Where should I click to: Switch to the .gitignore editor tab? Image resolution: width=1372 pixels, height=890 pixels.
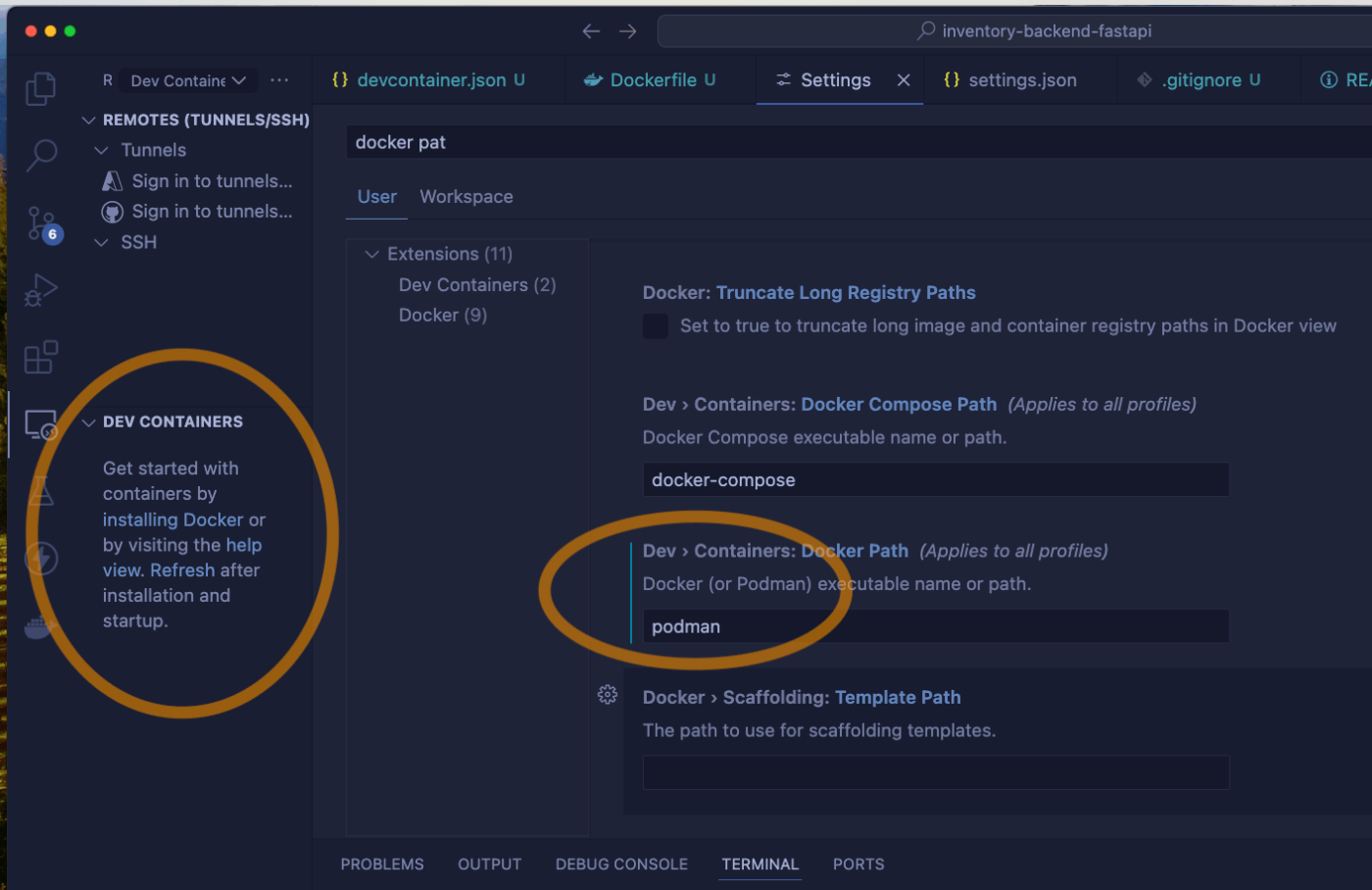(x=1208, y=80)
